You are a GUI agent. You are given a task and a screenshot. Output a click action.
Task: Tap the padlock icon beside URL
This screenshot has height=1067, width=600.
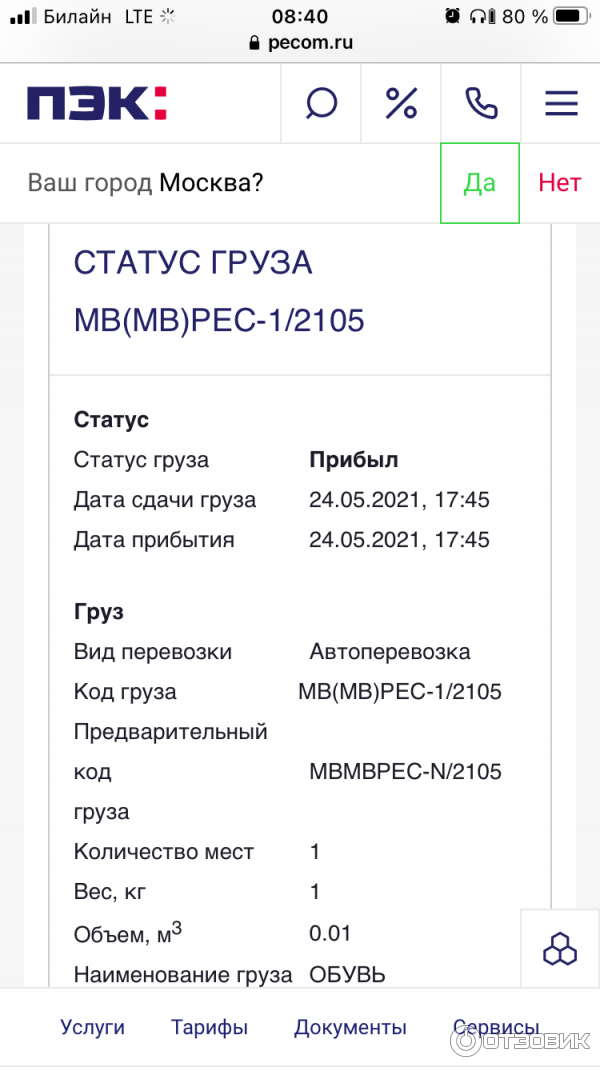click(x=253, y=43)
